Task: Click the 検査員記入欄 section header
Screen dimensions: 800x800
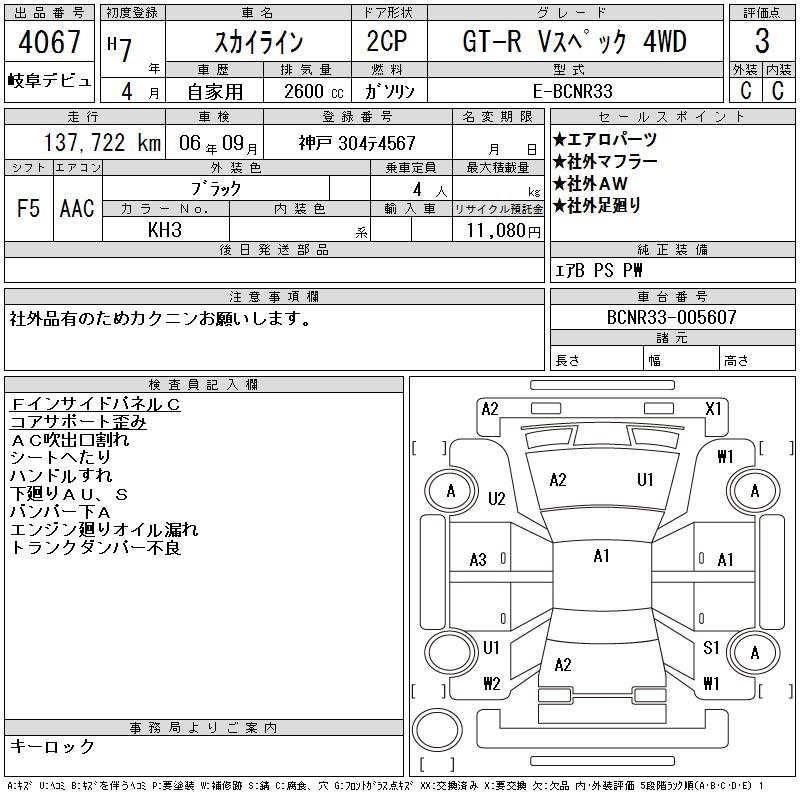Action: point(204,385)
